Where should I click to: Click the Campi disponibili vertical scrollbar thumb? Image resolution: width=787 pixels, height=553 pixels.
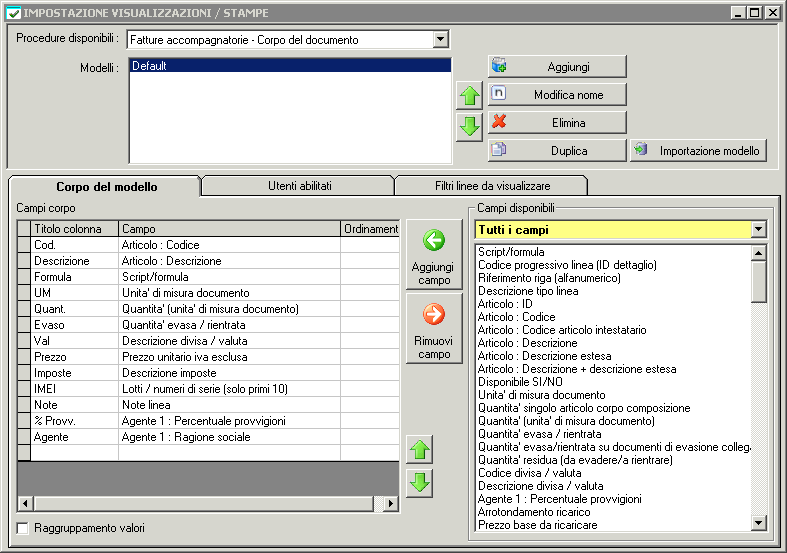point(758,282)
